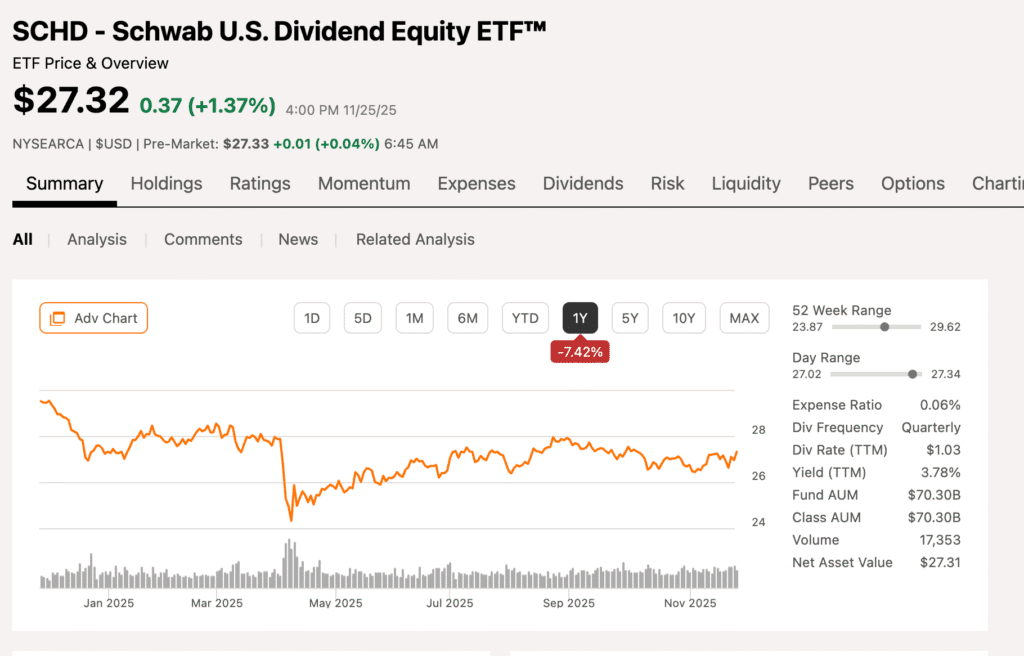Select the 5Y chart range
This screenshot has height=656, width=1024.
(630, 318)
